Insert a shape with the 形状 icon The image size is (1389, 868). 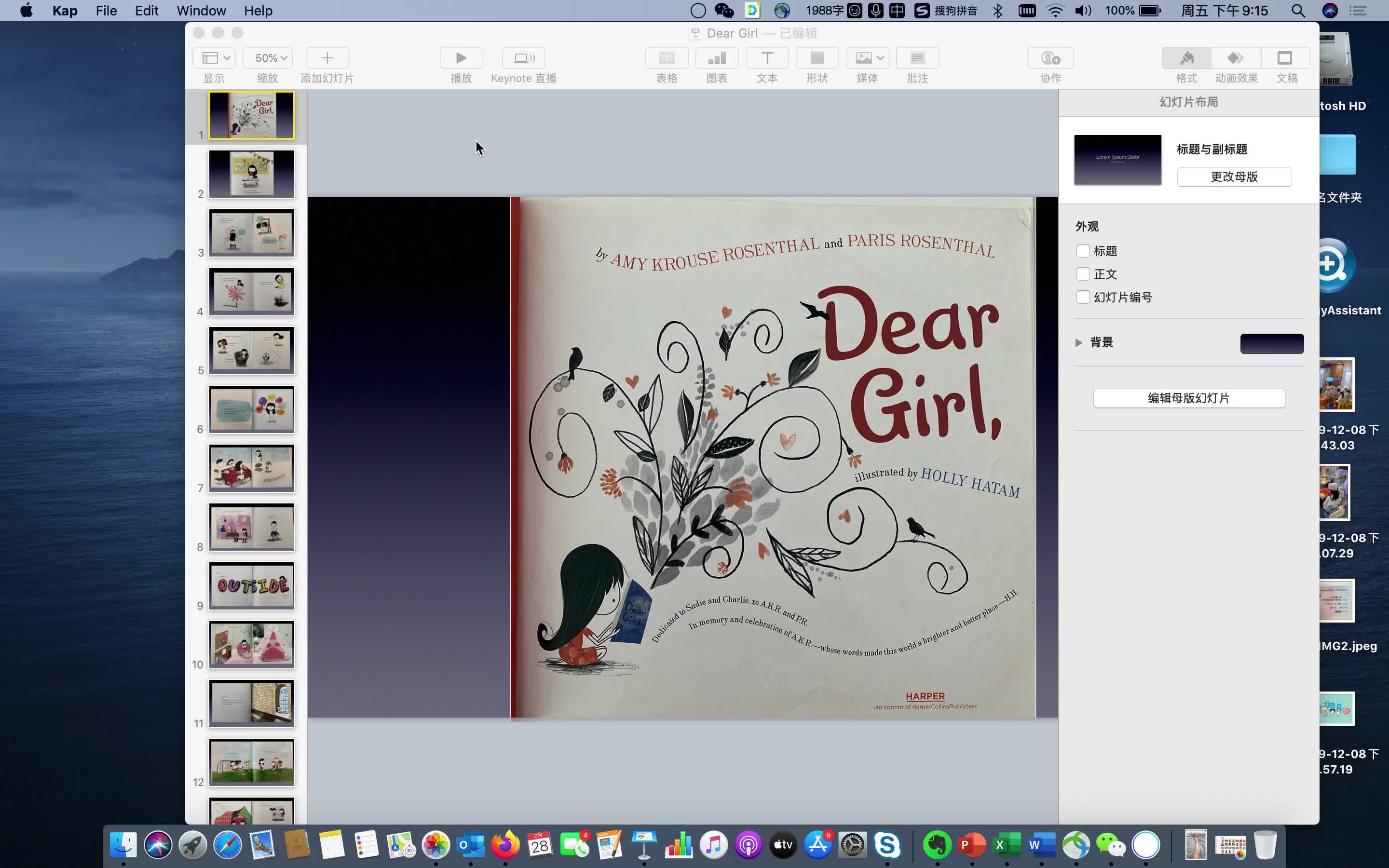coord(817,58)
